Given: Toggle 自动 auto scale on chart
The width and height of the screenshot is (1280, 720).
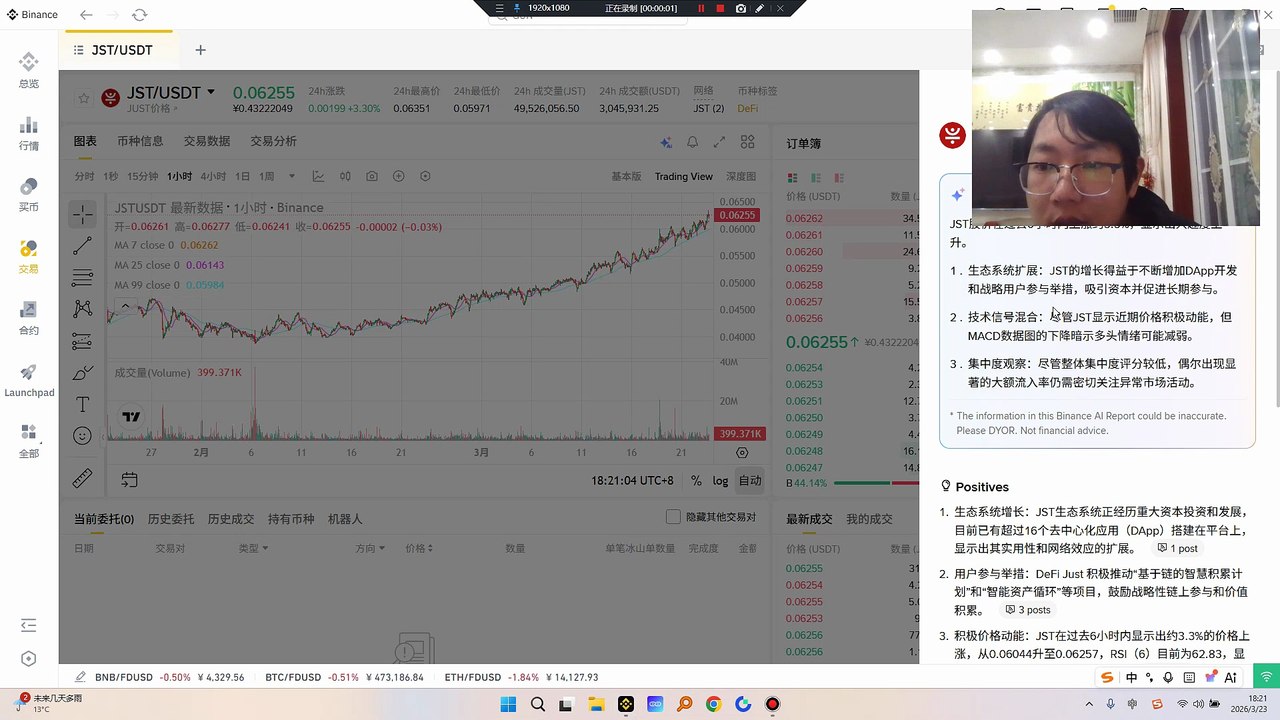Looking at the screenshot, I should [749, 480].
